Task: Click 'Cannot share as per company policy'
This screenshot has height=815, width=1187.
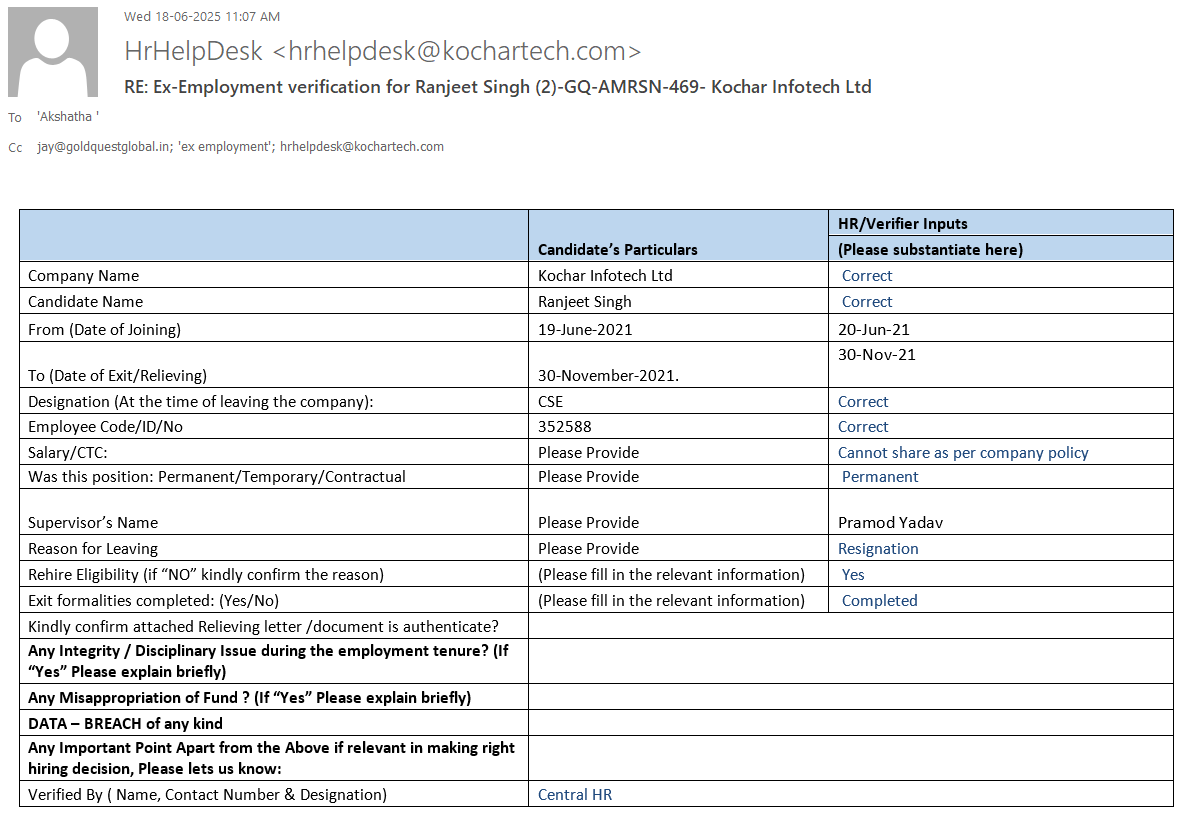Action: click(963, 453)
